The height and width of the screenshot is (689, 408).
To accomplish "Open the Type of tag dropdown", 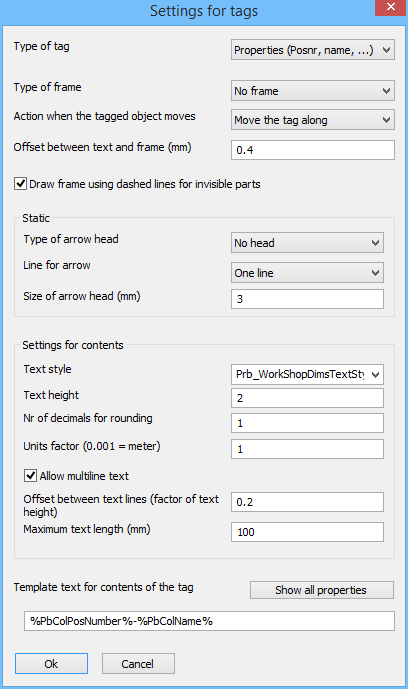I will 313,50.
